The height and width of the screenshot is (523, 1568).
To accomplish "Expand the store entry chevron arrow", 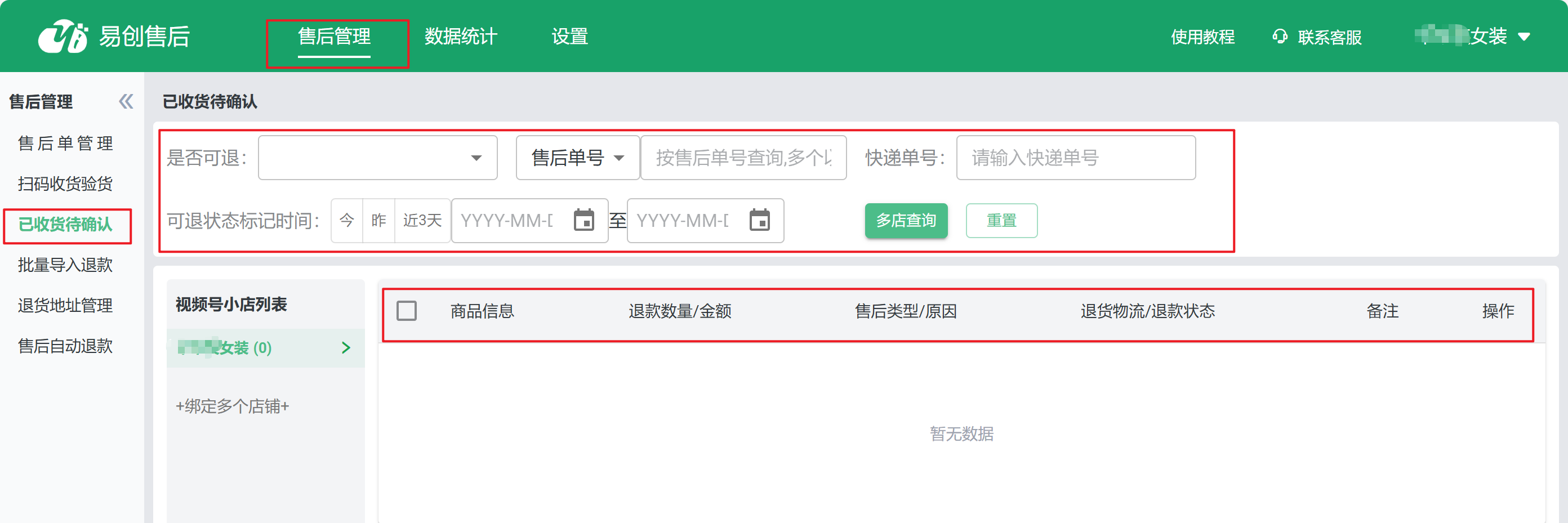I will tap(346, 348).
